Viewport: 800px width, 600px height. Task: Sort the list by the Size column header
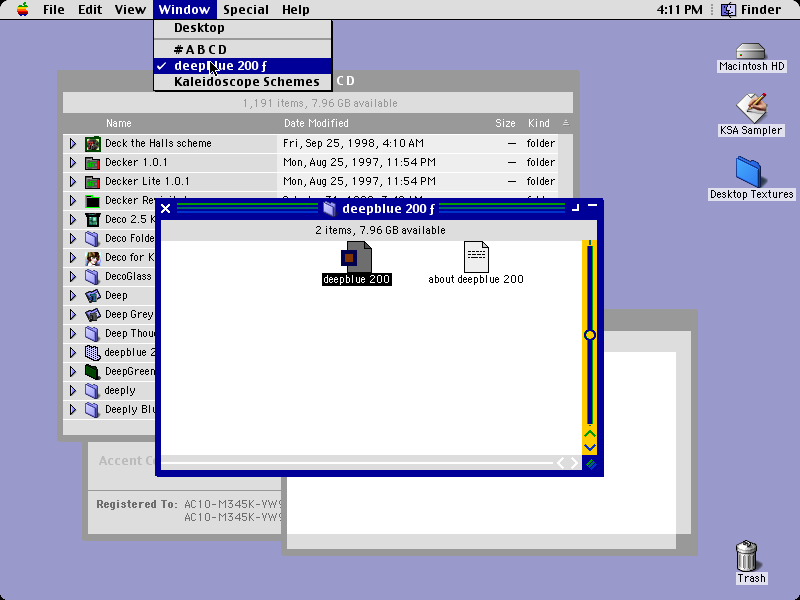tap(505, 123)
